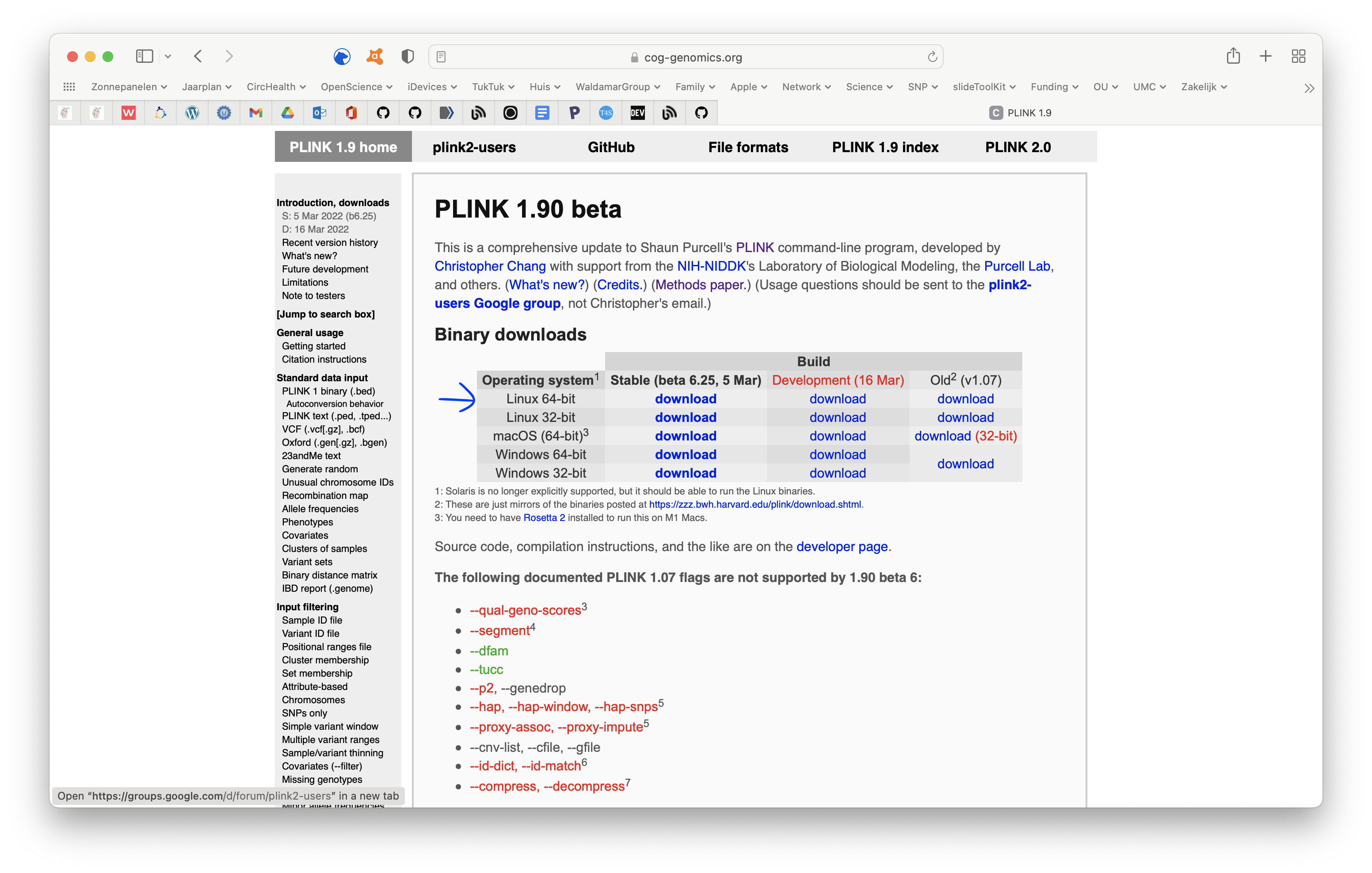Show more bookmarks with double chevron
This screenshot has height=873, width=1372.
tap(1309, 88)
